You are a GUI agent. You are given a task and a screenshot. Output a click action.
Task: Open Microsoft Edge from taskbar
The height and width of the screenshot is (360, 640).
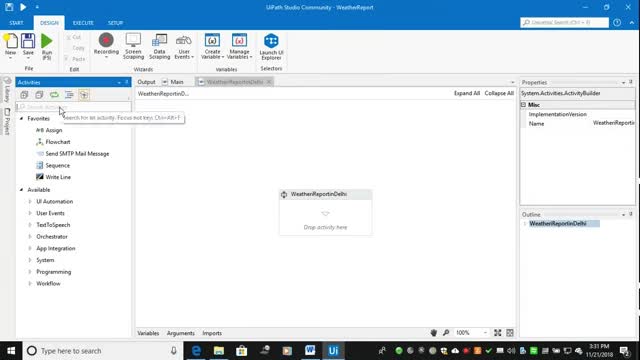pyautogui.click(x=196, y=351)
